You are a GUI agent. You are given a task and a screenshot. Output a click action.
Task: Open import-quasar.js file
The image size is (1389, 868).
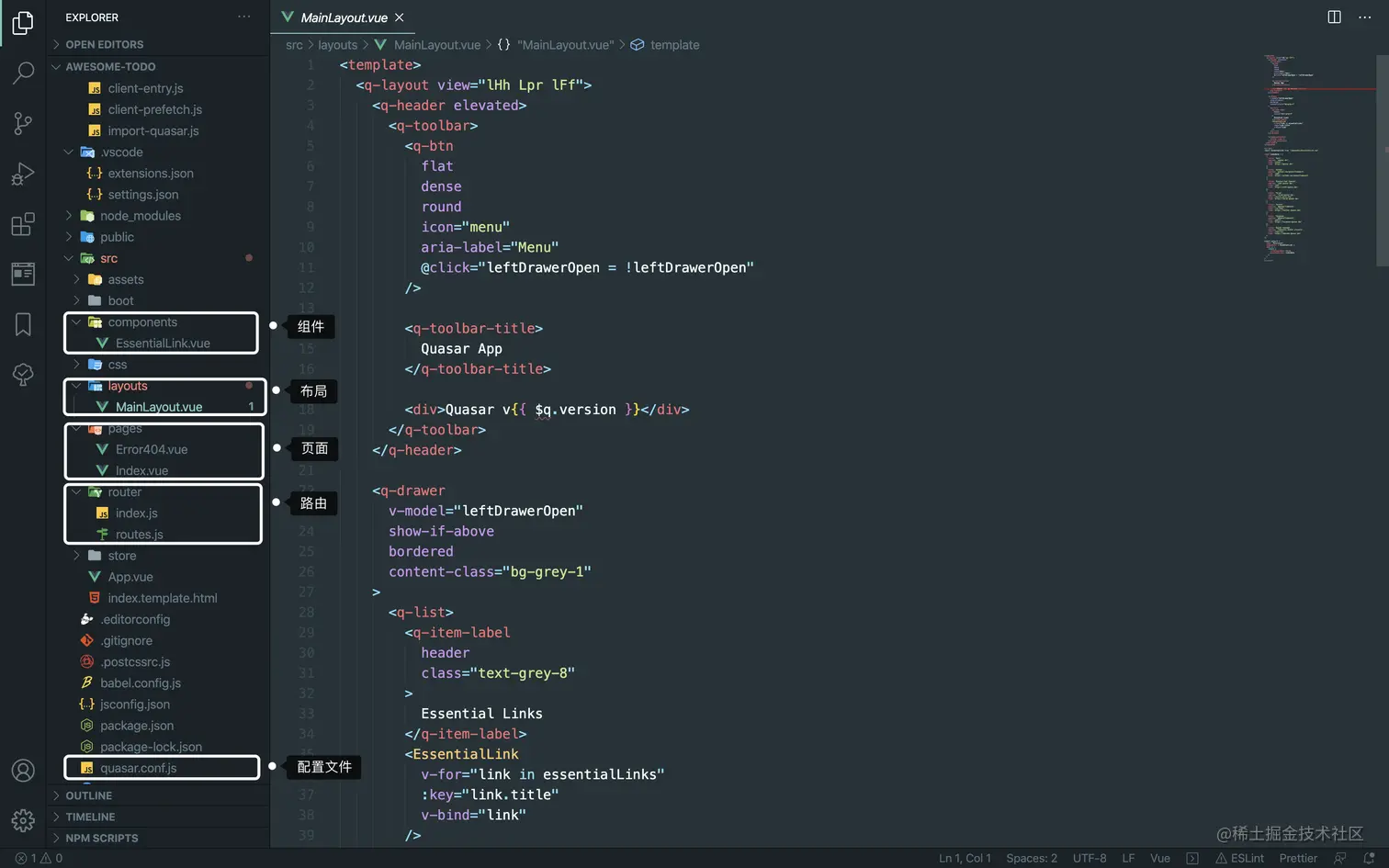(158, 130)
